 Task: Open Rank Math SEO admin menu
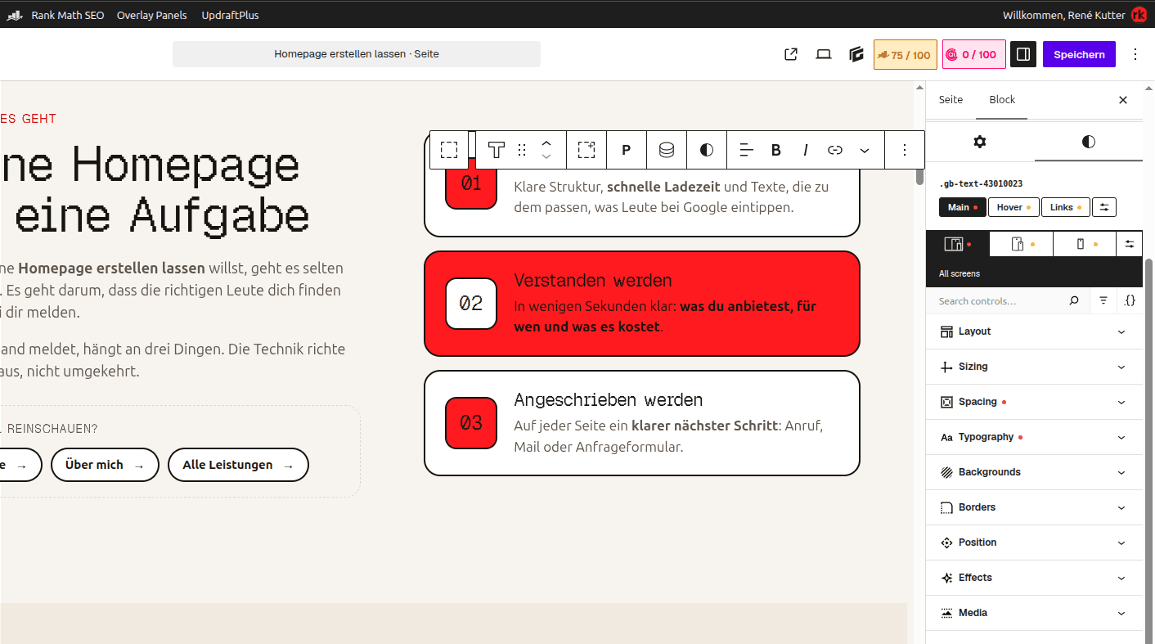[x=56, y=15]
